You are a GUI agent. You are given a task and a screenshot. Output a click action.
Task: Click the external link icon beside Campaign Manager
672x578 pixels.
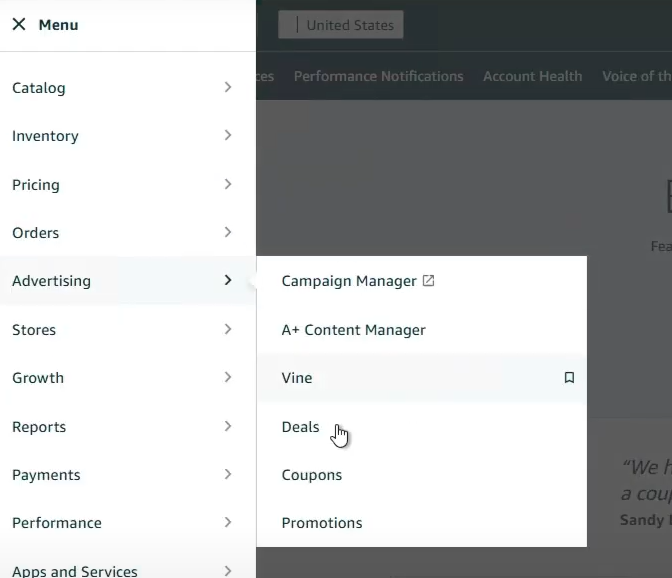[x=428, y=281]
